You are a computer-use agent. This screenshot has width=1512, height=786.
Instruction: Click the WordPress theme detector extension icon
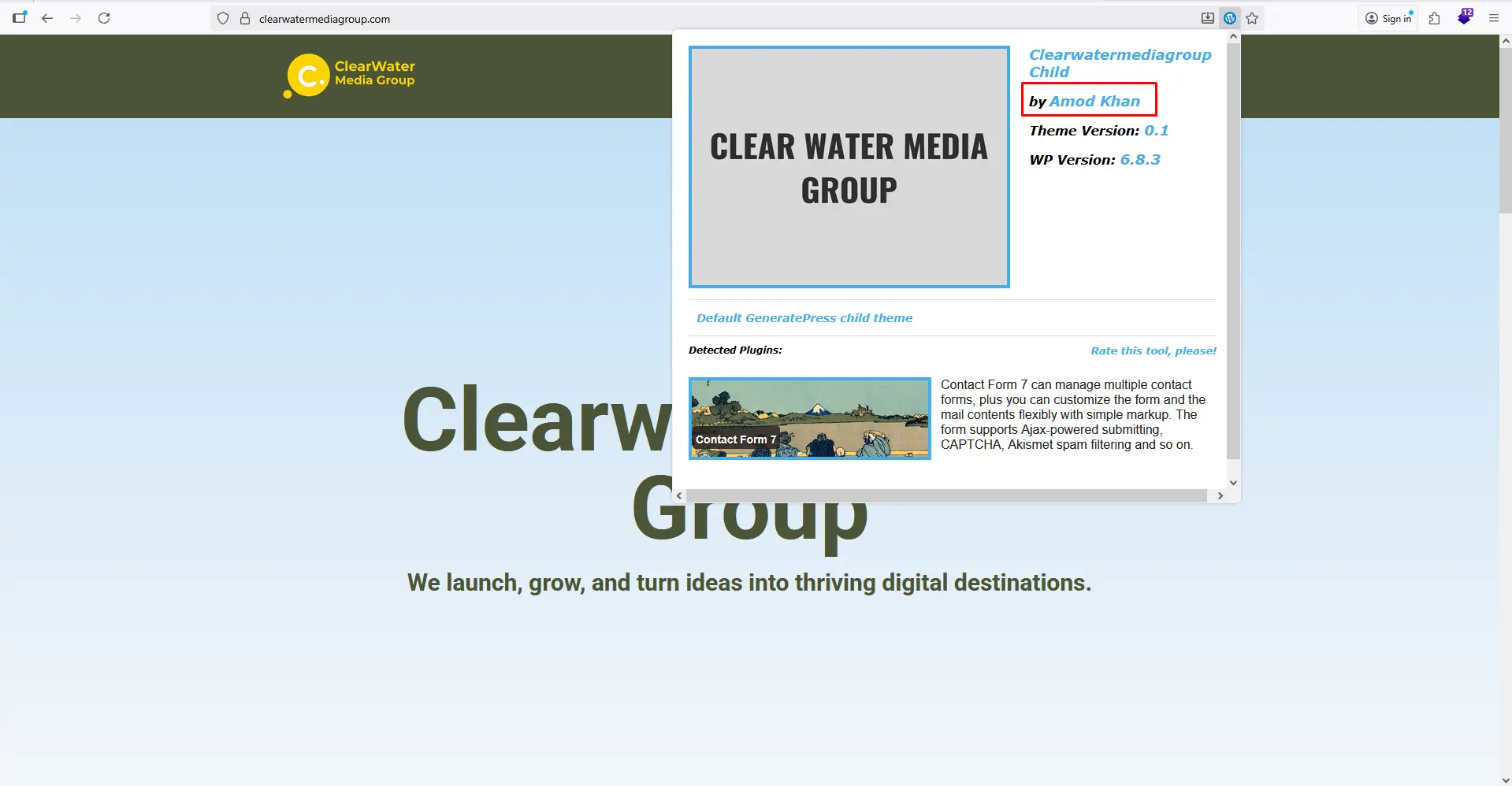tap(1230, 18)
